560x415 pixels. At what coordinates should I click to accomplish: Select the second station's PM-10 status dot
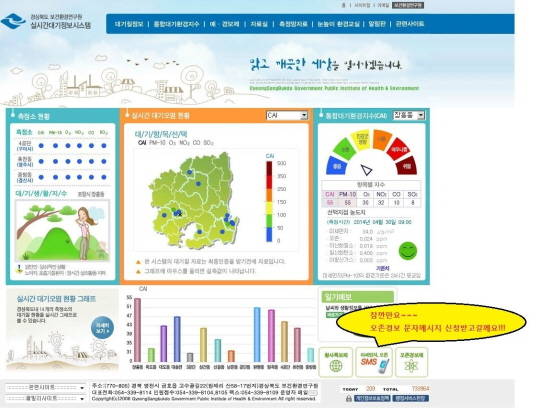point(55,161)
